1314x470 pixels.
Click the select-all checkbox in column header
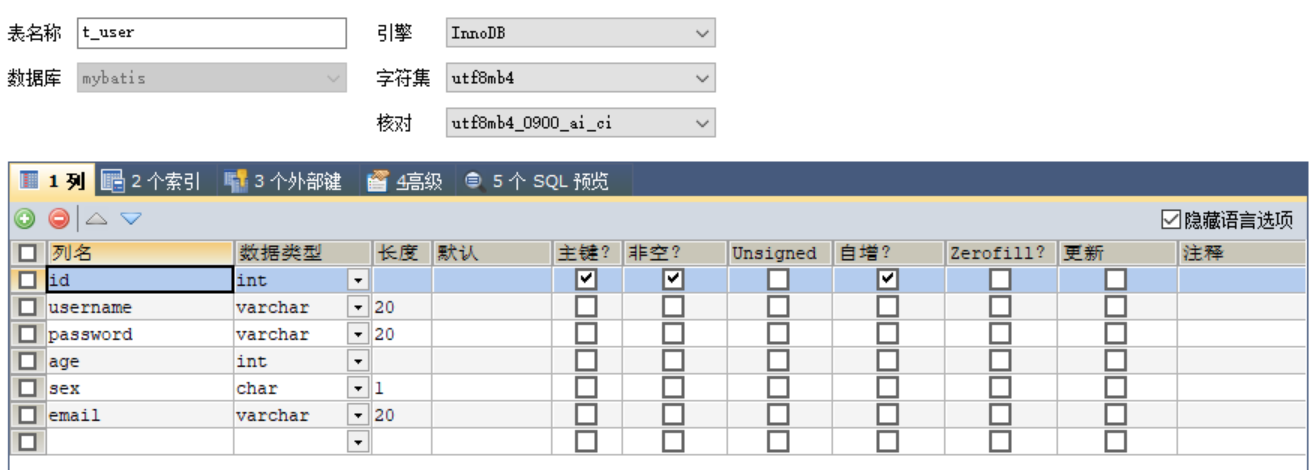pyautogui.click(x=27, y=253)
